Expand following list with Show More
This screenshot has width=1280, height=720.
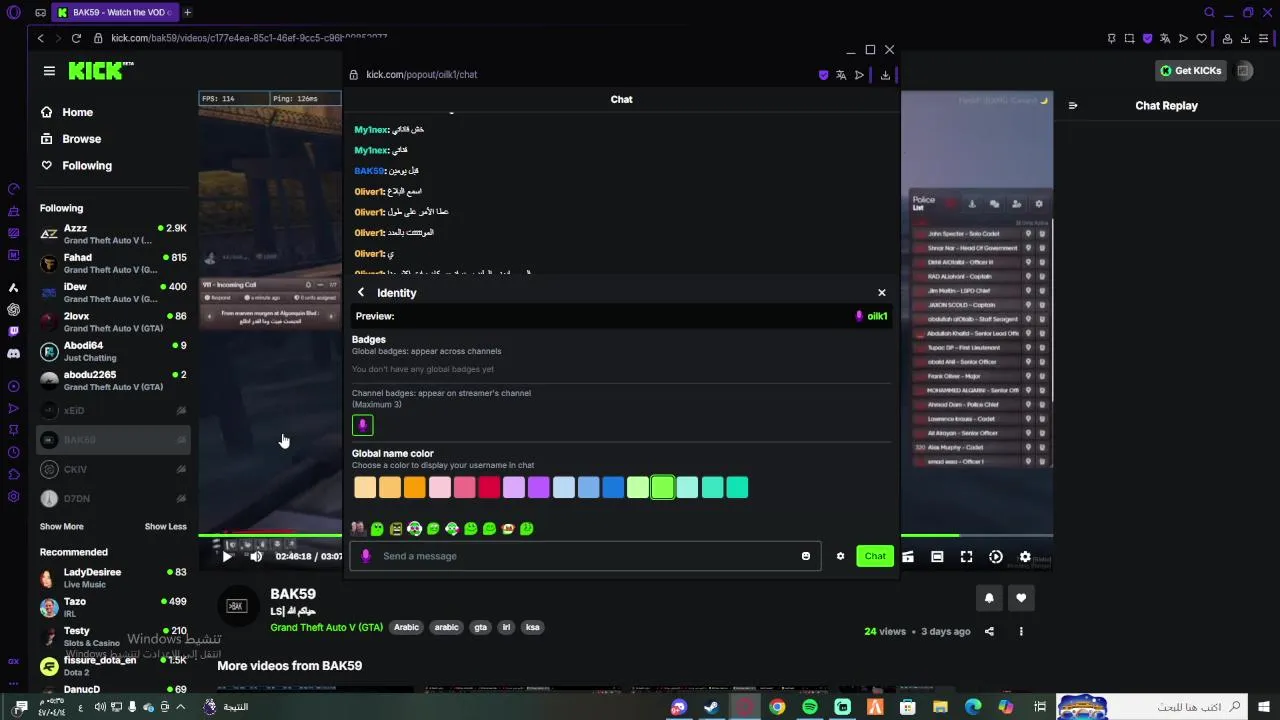tap(61, 526)
